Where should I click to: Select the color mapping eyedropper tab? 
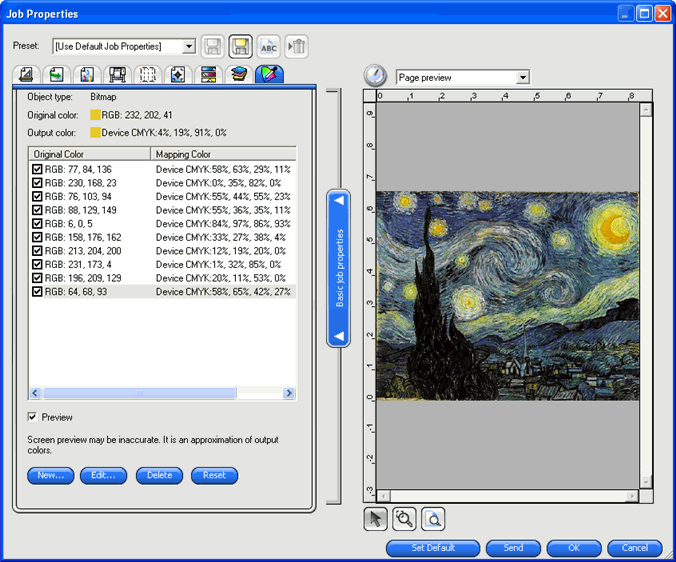(x=269, y=74)
